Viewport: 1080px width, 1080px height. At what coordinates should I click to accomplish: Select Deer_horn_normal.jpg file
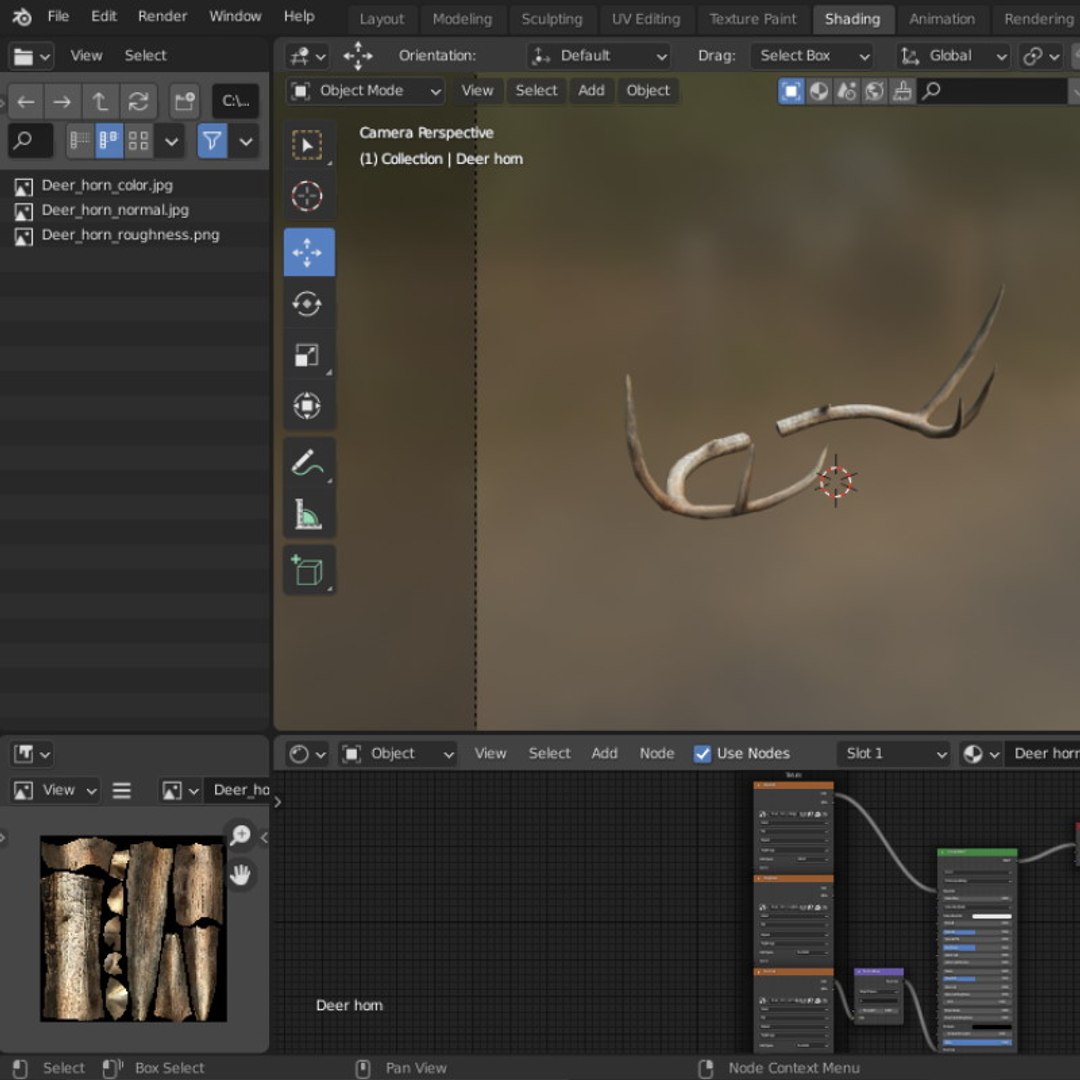click(x=115, y=211)
